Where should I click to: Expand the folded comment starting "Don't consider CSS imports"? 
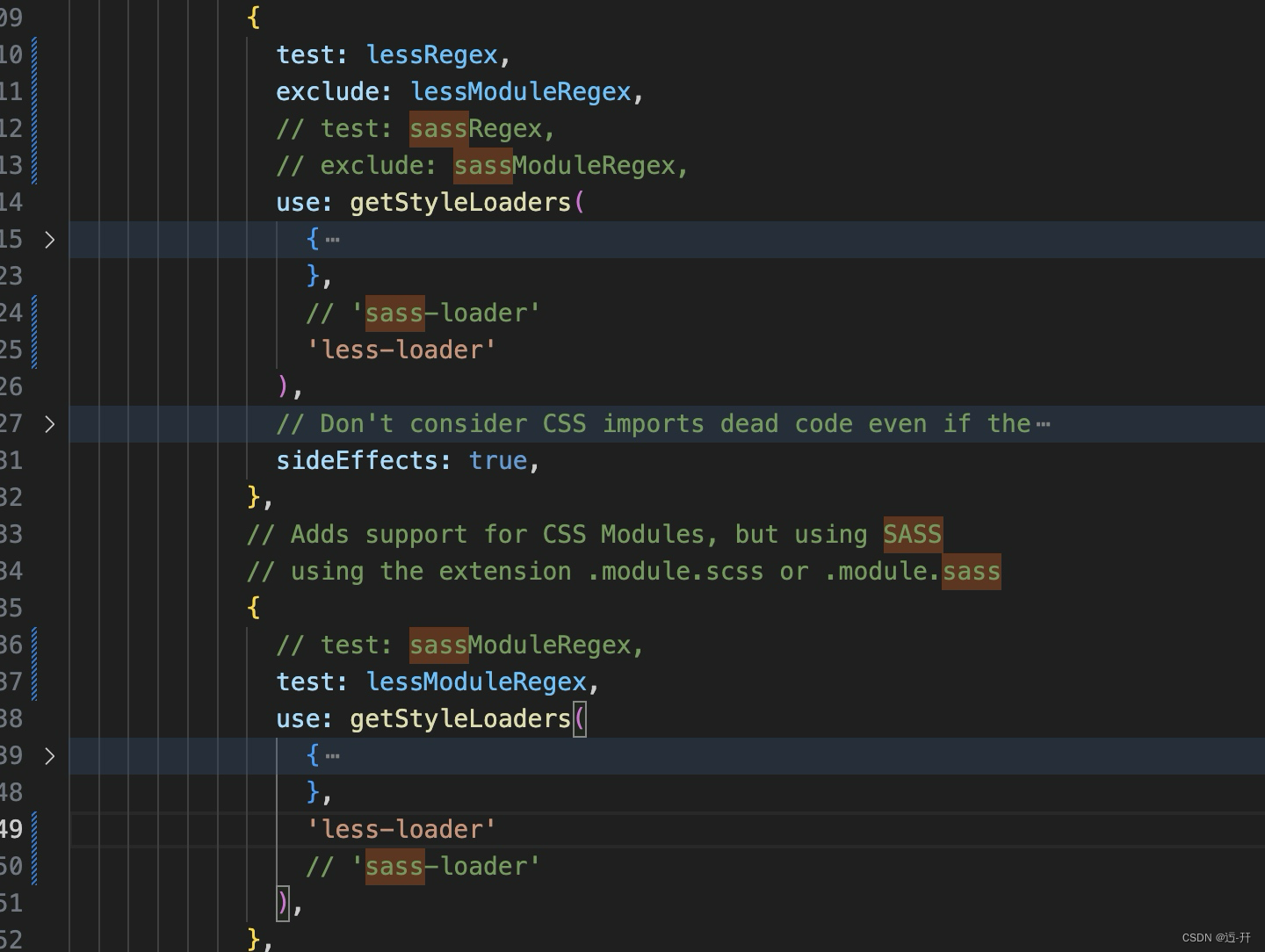point(50,423)
